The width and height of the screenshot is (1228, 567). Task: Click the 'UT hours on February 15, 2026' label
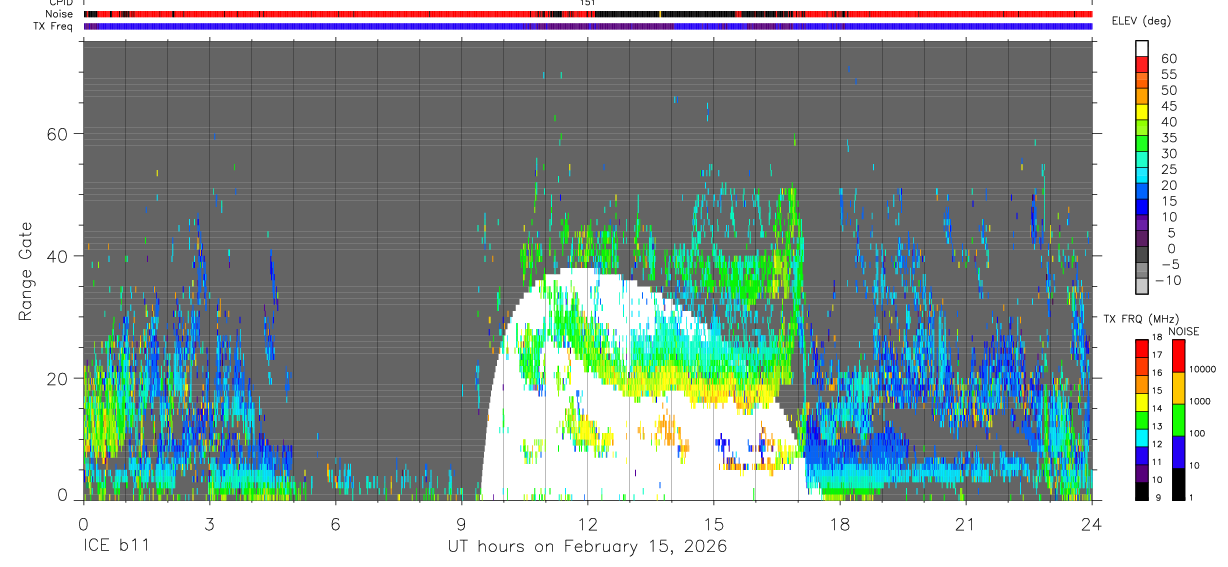click(587, 548)
